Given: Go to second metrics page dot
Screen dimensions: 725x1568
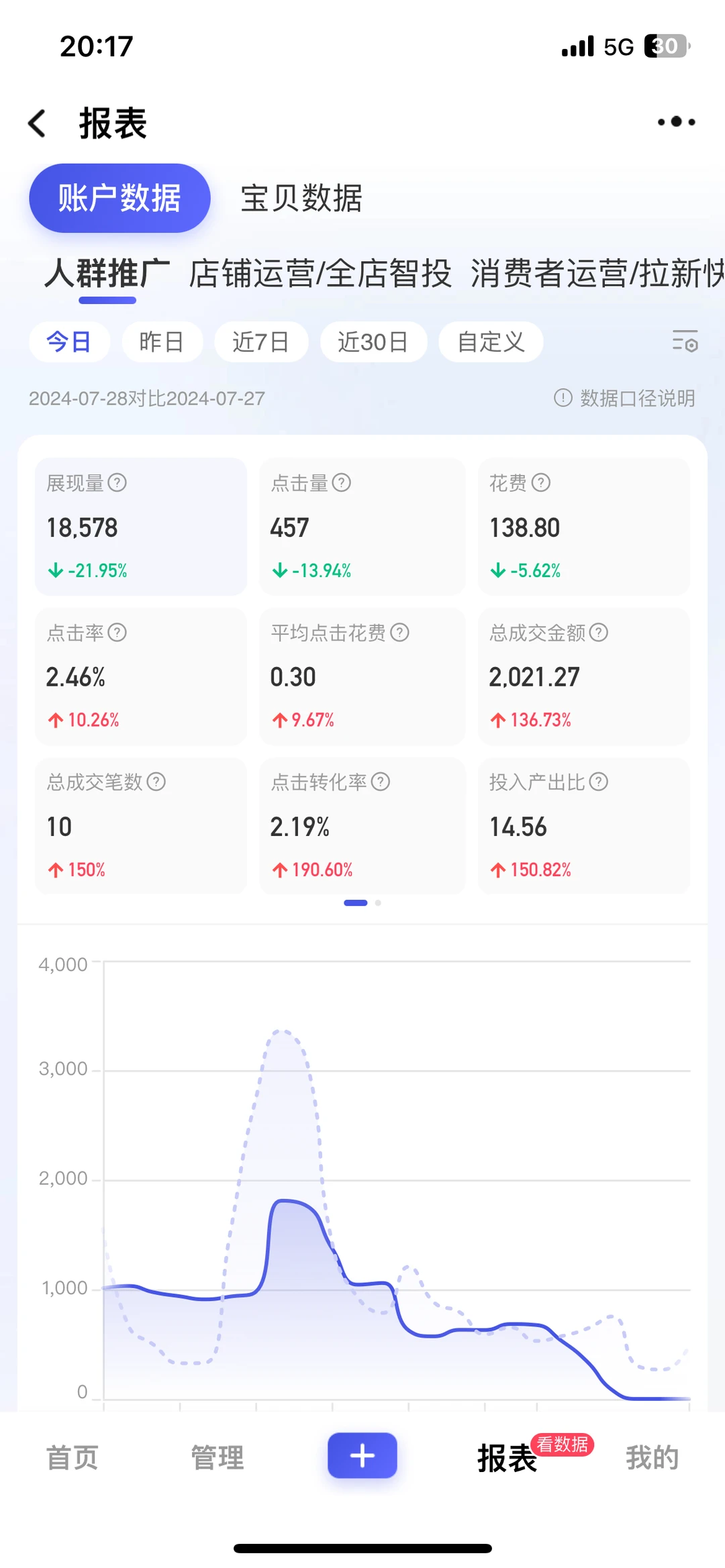Looking at the screenshot, I should [x=378, y=903].
